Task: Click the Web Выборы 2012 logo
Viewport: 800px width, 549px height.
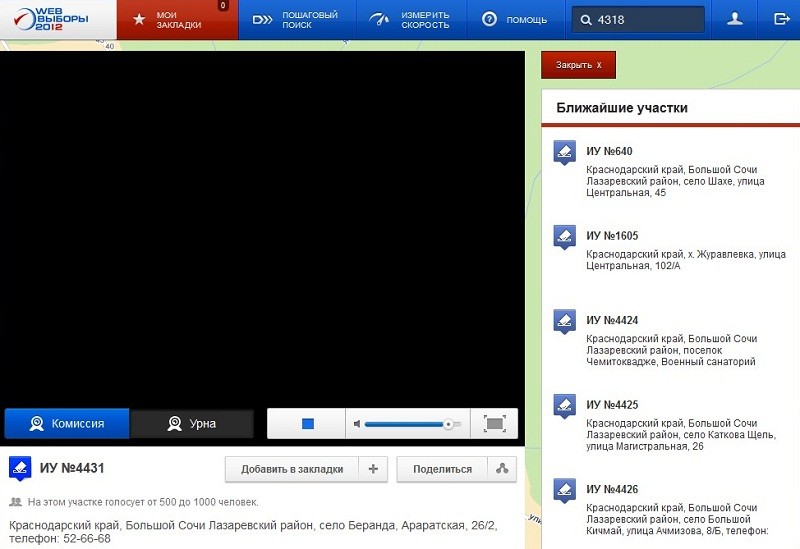Action: tap(58, 19)
